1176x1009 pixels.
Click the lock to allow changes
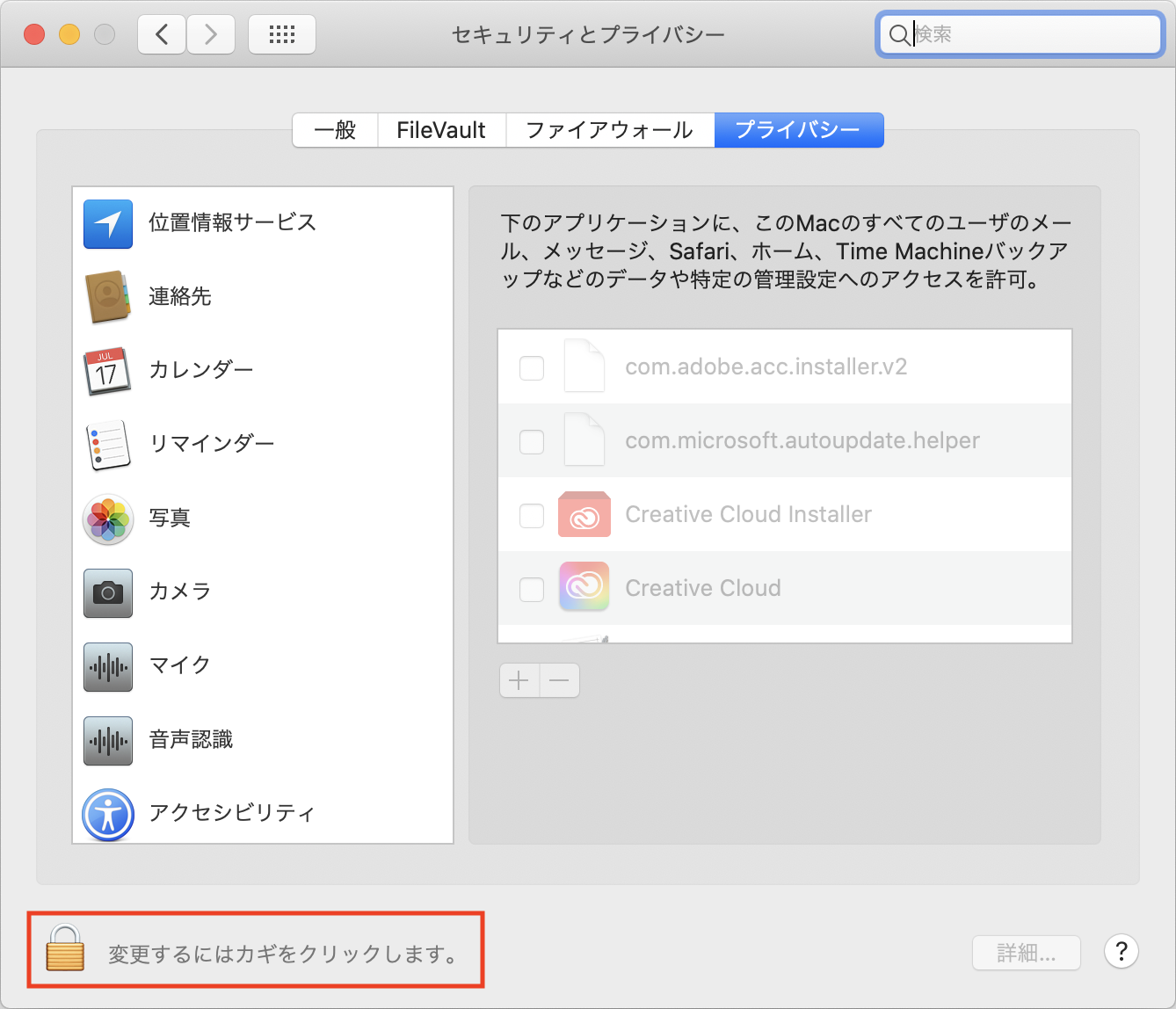pos(65,951)
